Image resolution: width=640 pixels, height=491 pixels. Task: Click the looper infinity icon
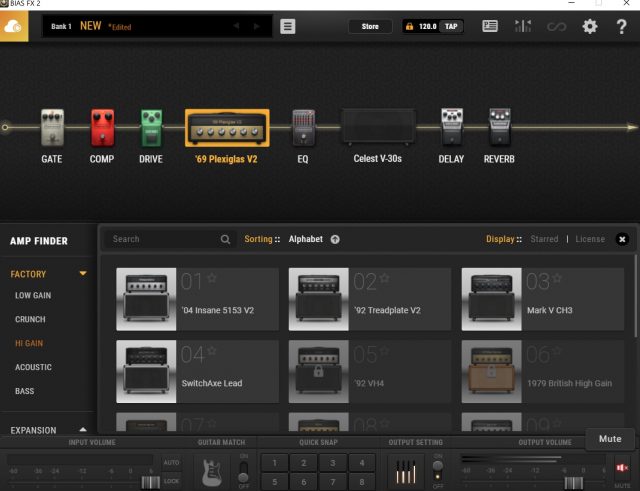pos(556,27)
